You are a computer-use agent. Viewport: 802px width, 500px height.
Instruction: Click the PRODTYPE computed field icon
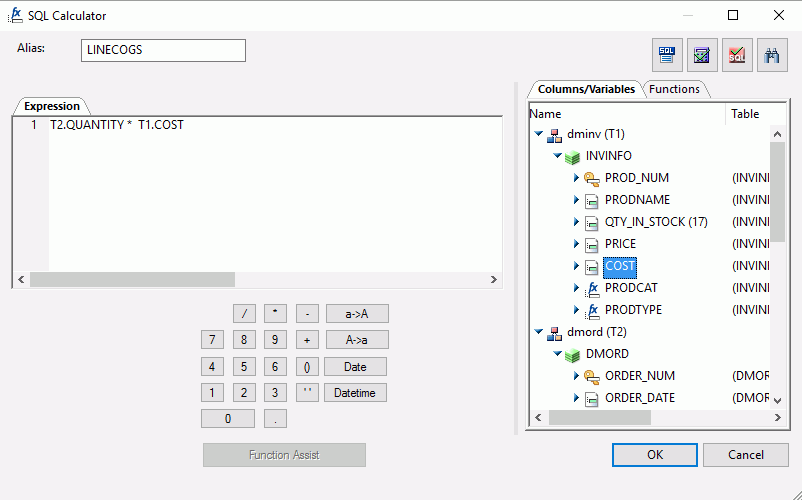pyautogui.click(x=592, y=311)
